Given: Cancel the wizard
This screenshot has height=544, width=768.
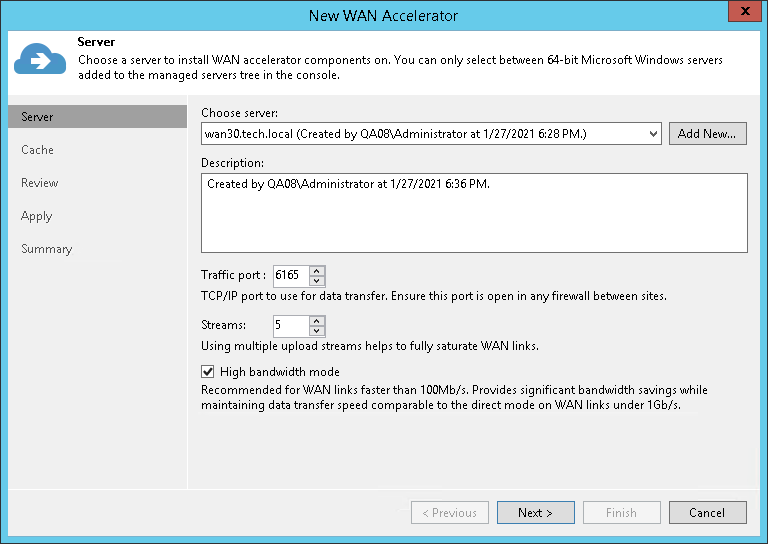Looking at the screenshot, I should pyautogui.click(x=707, y=513).
